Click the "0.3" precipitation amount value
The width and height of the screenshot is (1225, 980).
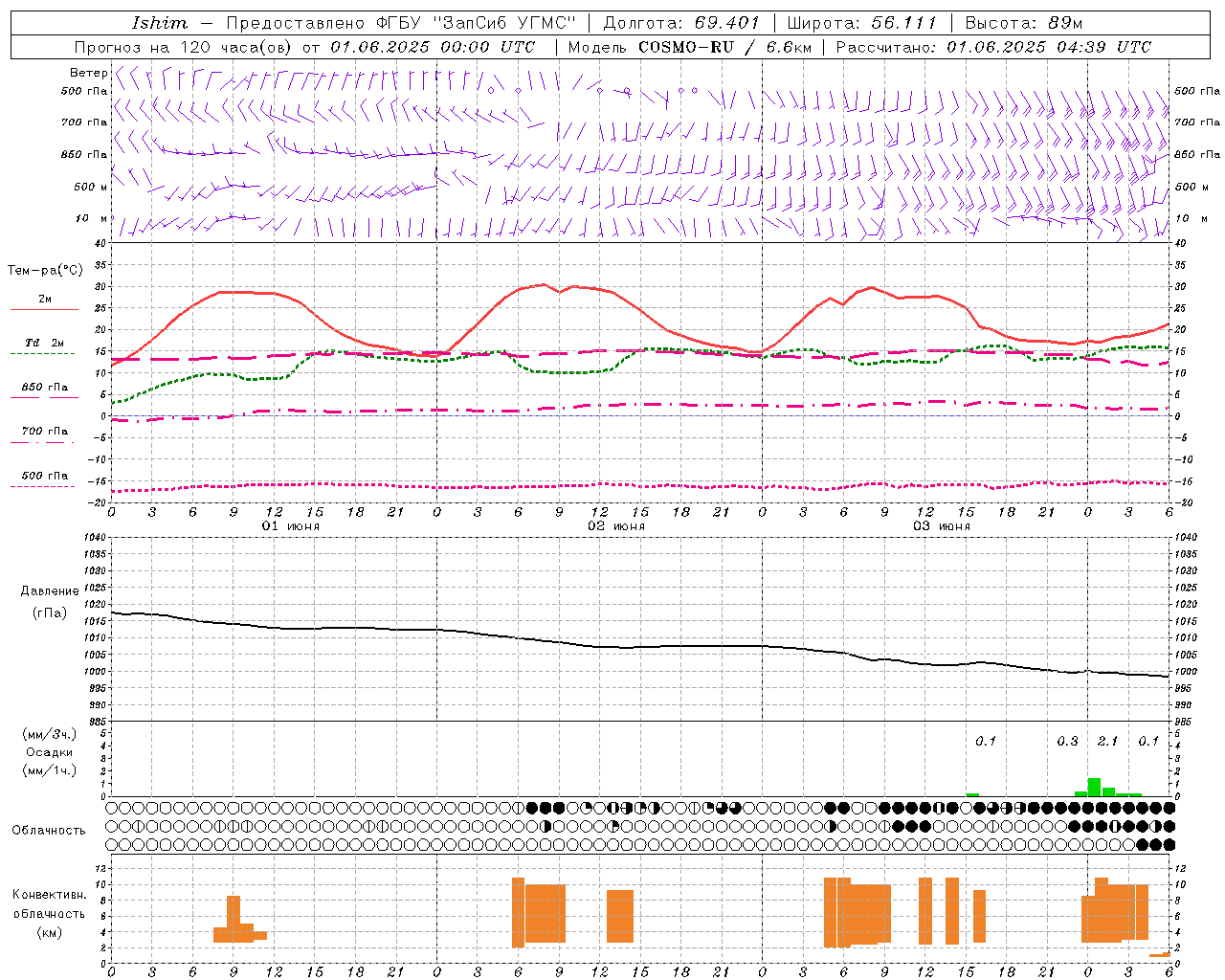click(x=1067, y=741)
